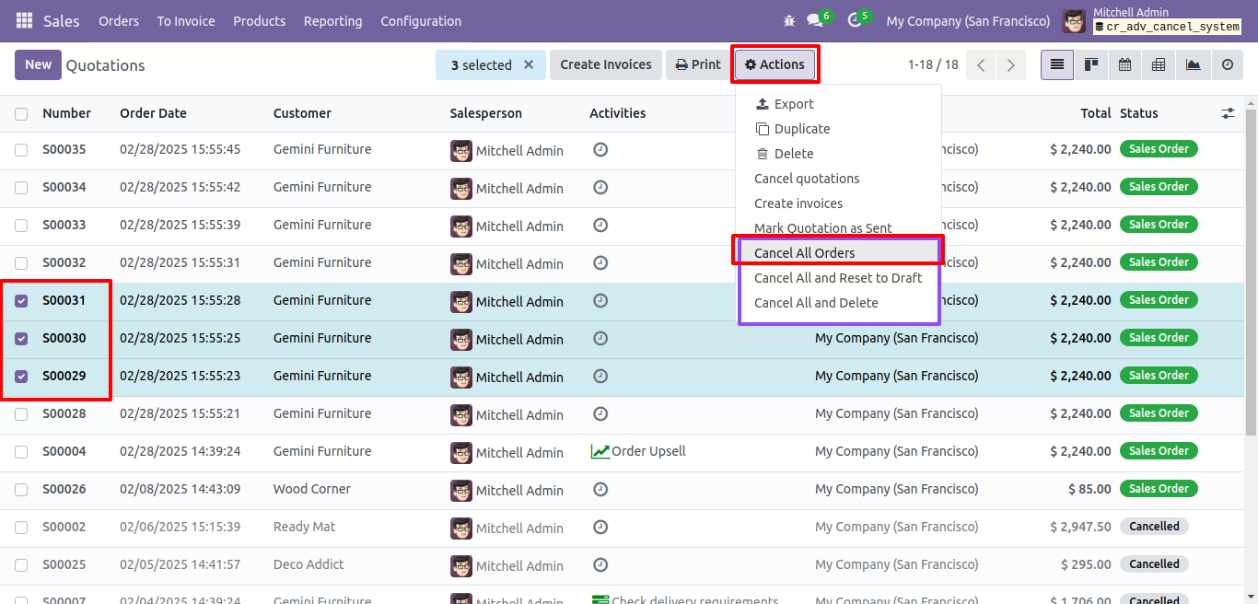Click the Create Invoices button
Viewport: 1258px width, 604px height.
pos(605,65)
